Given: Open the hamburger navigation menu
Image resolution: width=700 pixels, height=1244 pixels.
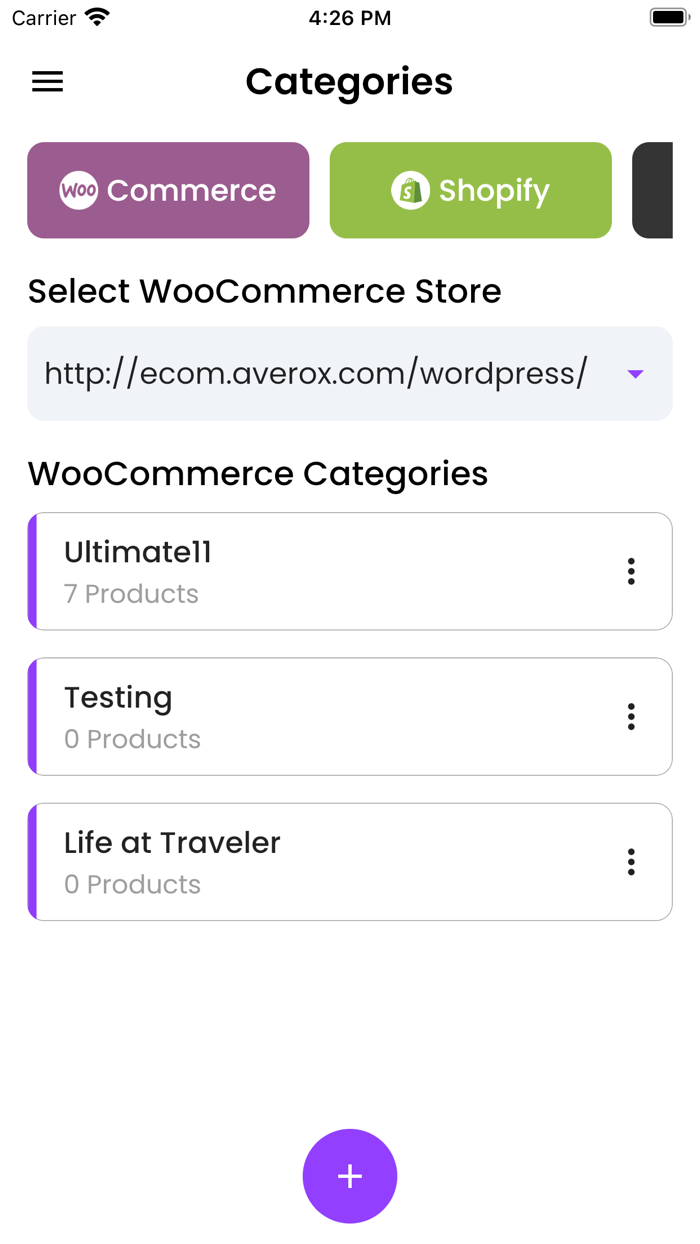Looking at the screenshot, I should coord(47,82).
